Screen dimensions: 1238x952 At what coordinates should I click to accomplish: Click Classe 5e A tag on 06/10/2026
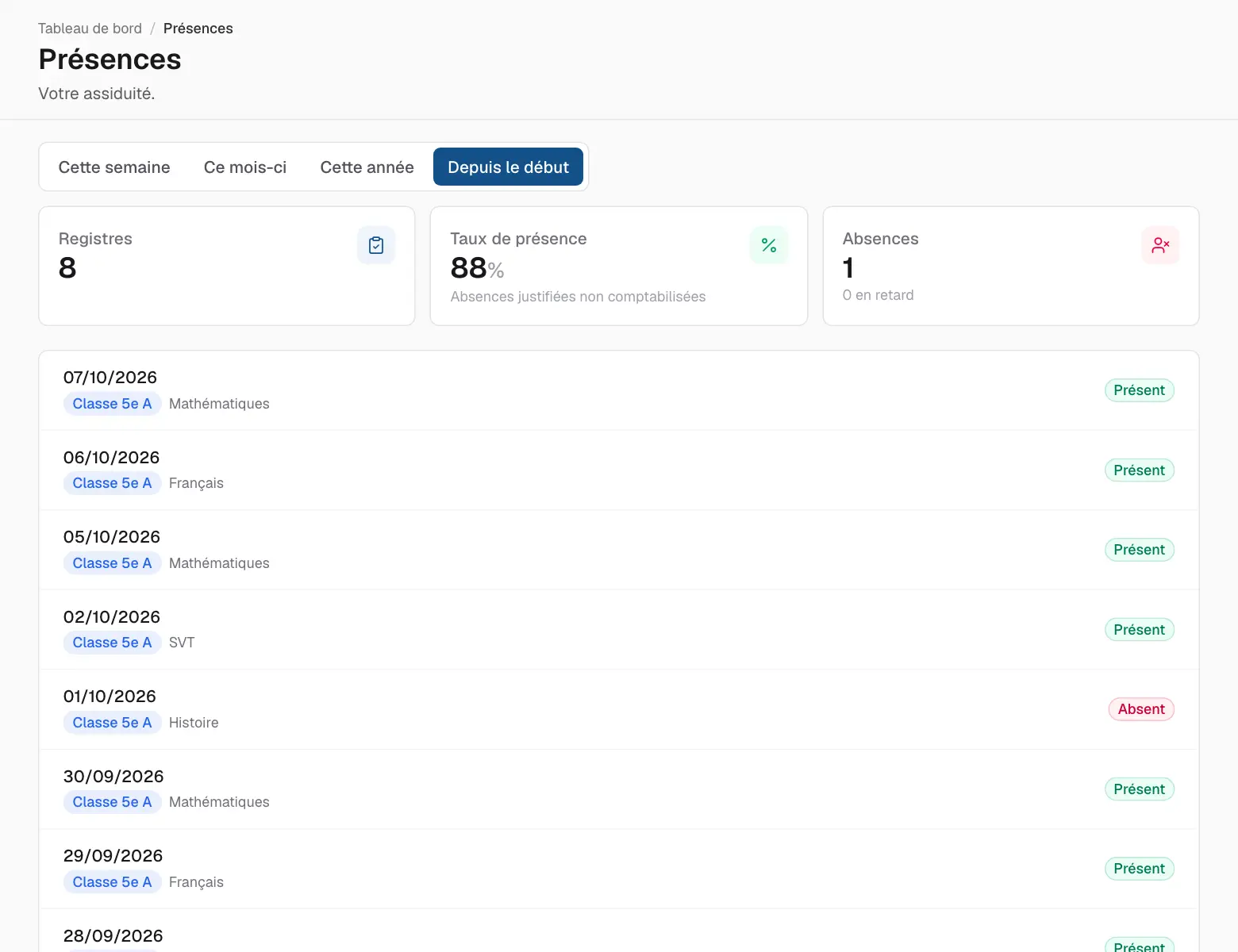click(x=112, y=483)
